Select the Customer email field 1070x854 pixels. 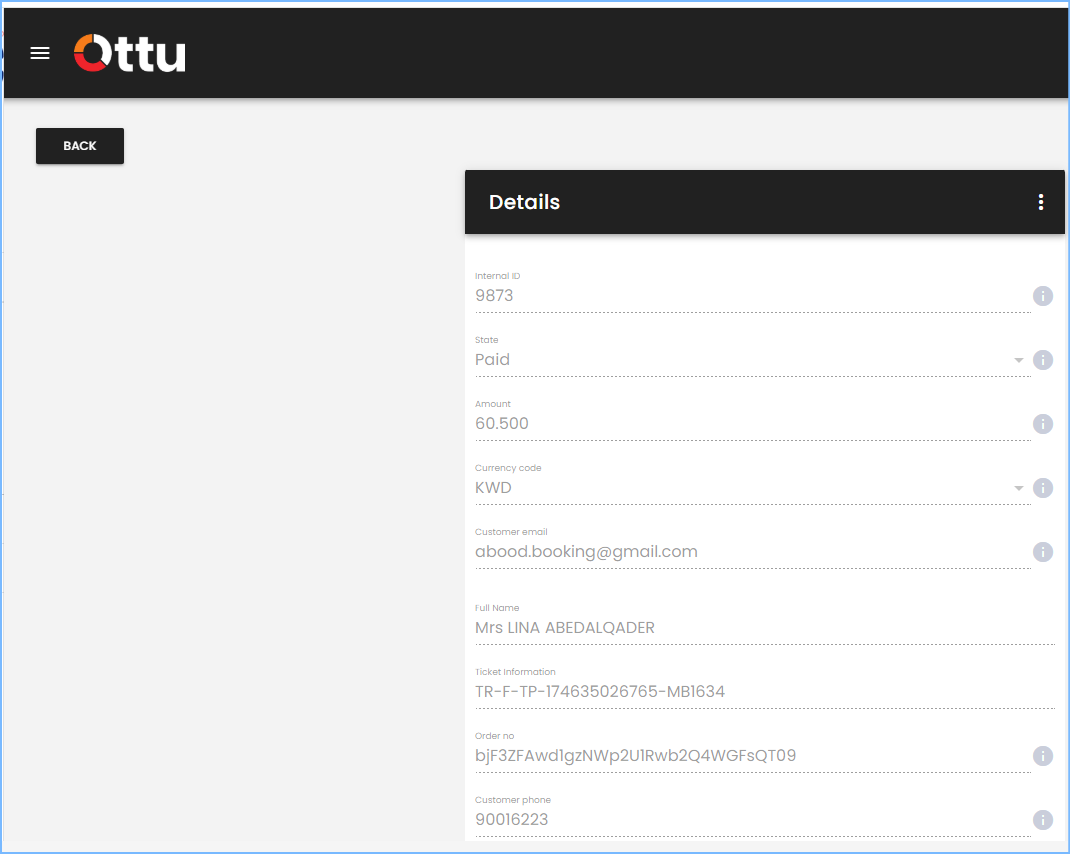tap(753, 552)
